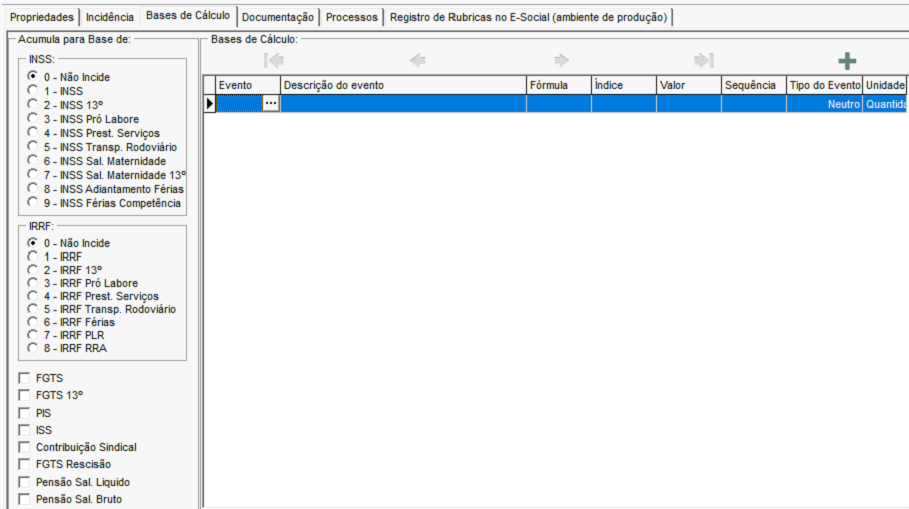Select 2 - IRRF 13º option
Viewport: 909px width, 509px height.
[x=32, y=270]
